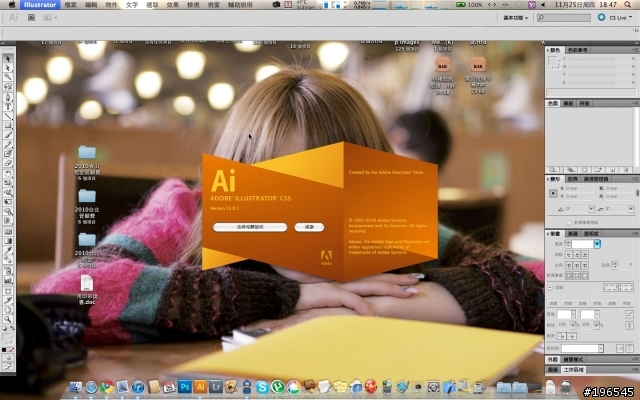Viewport: 640px width, 400px height.
Task: Click the search field in application bar
Action: coord(564,18)
